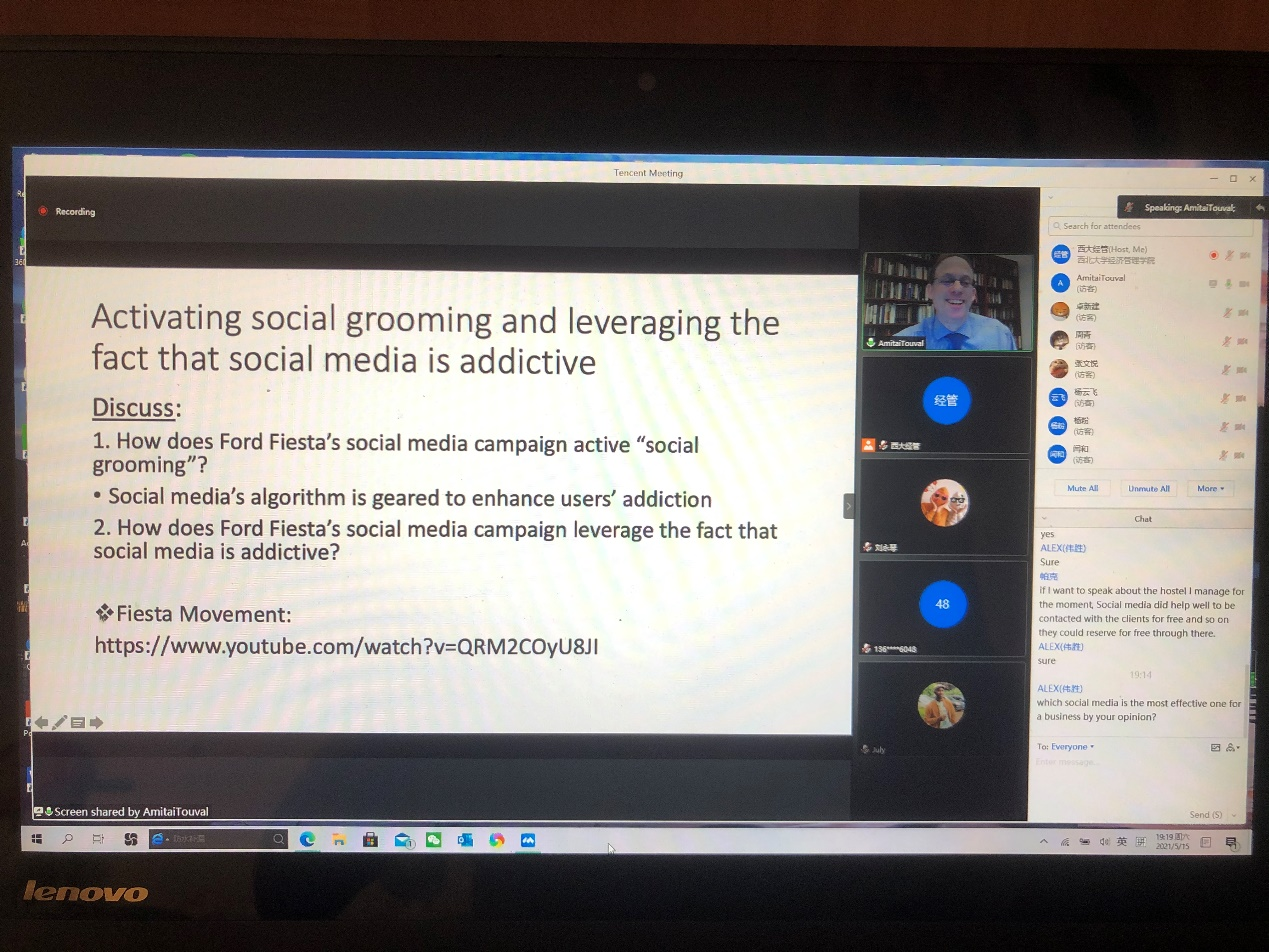
Task: Click the previous slide arrow icon
Action: pos(42,722)
